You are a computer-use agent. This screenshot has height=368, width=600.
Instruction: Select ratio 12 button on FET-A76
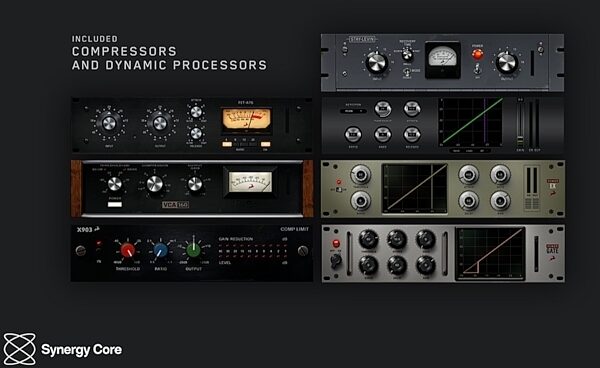[x=244, y=144]
